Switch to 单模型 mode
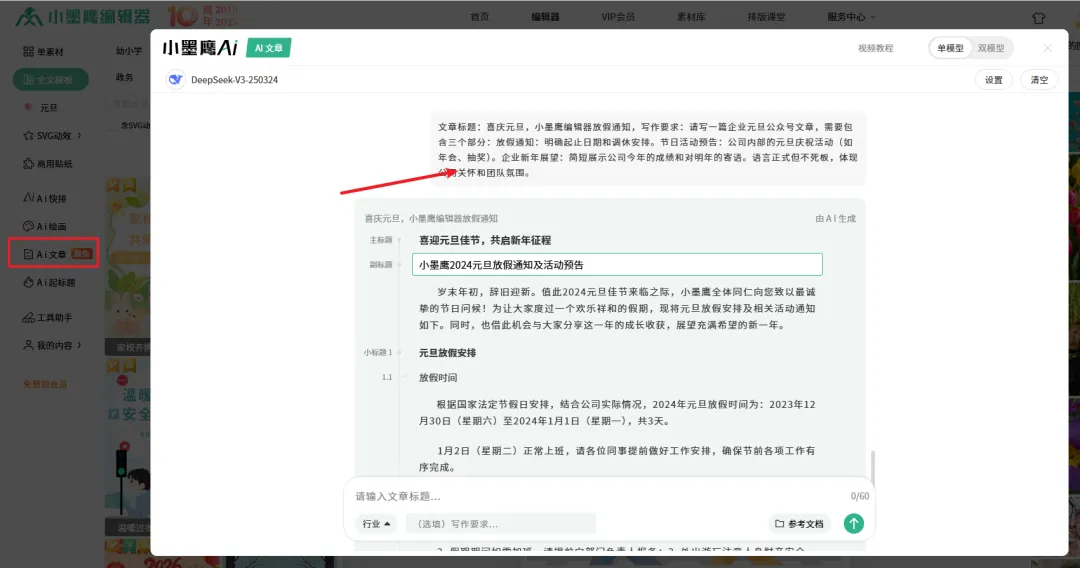Image resolution: width=1080 pixels, height=568 pixels. tap(951, 48)
